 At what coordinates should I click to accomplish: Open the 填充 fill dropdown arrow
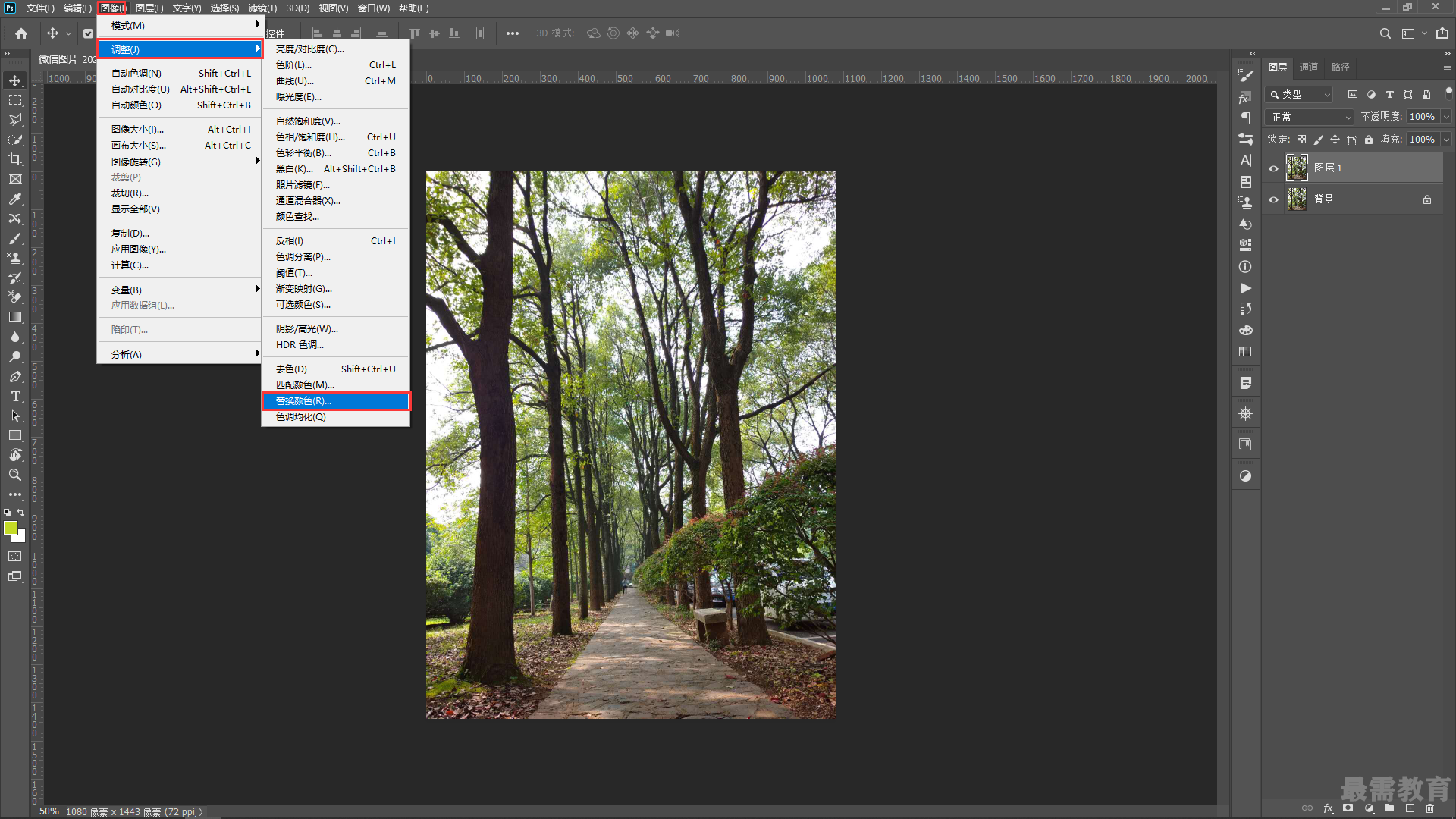[1446, 140]
